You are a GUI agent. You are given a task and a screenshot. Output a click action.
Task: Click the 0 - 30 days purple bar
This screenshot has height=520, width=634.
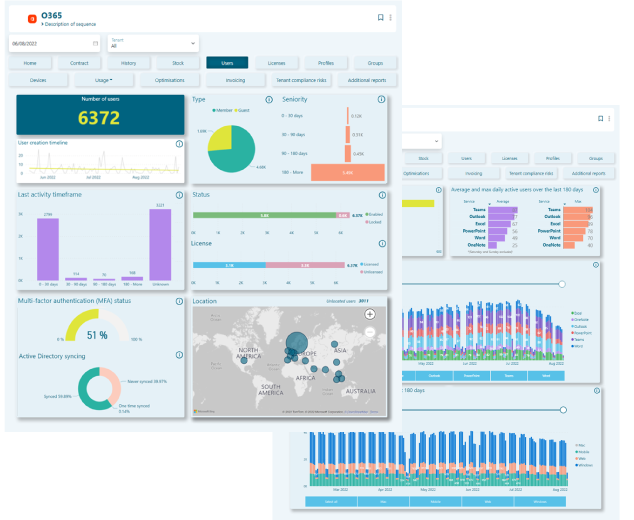coord(48,249)
